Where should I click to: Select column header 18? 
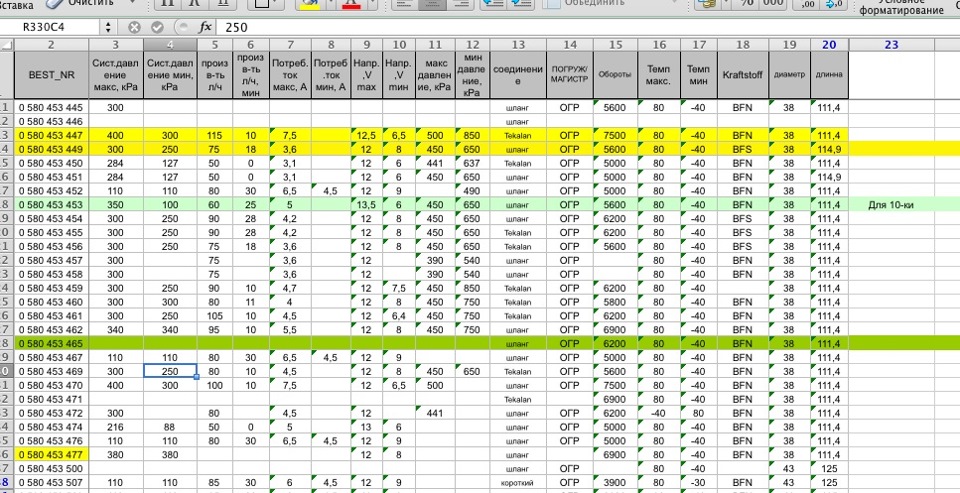pos(743,45)
